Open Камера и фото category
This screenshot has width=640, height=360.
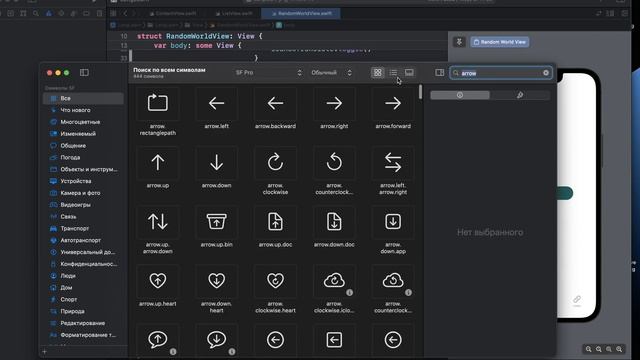[83, 193]
